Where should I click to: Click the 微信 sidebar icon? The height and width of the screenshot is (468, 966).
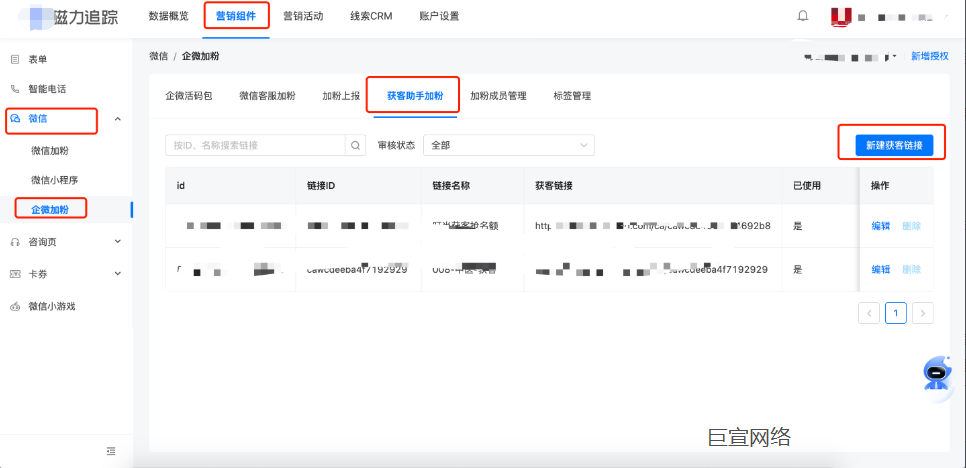(x=15, y=118)
